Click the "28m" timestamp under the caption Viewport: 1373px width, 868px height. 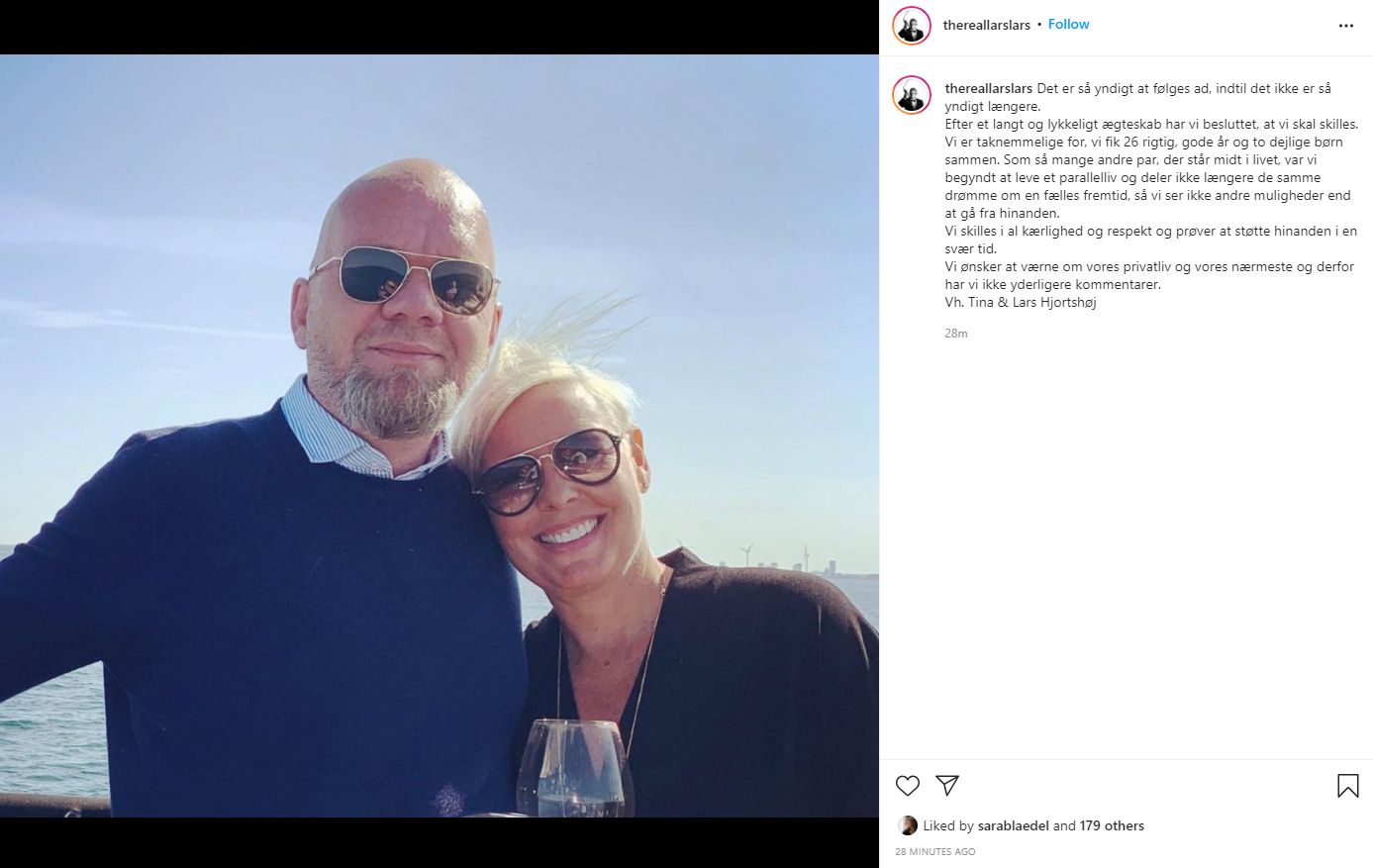[x=956, y=334]
